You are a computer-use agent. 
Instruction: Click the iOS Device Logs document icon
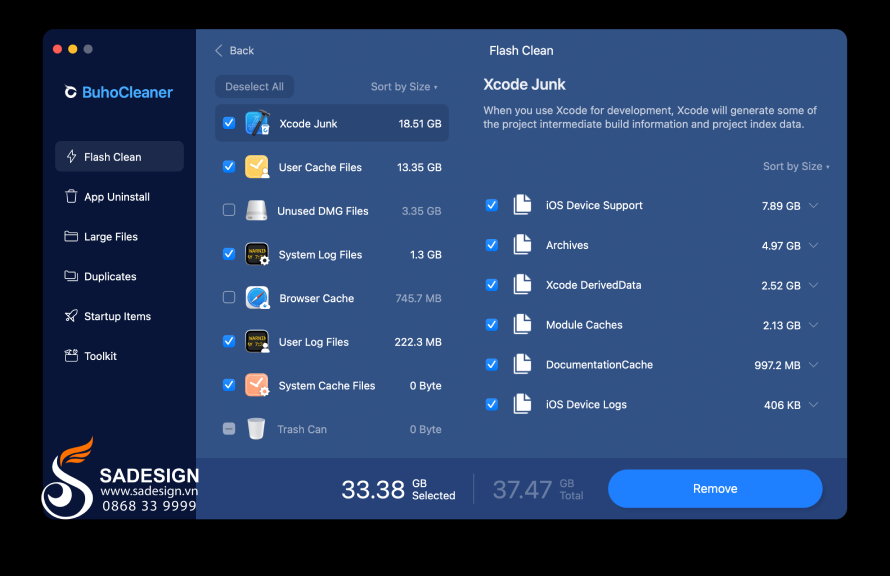(x=522, y=403)
